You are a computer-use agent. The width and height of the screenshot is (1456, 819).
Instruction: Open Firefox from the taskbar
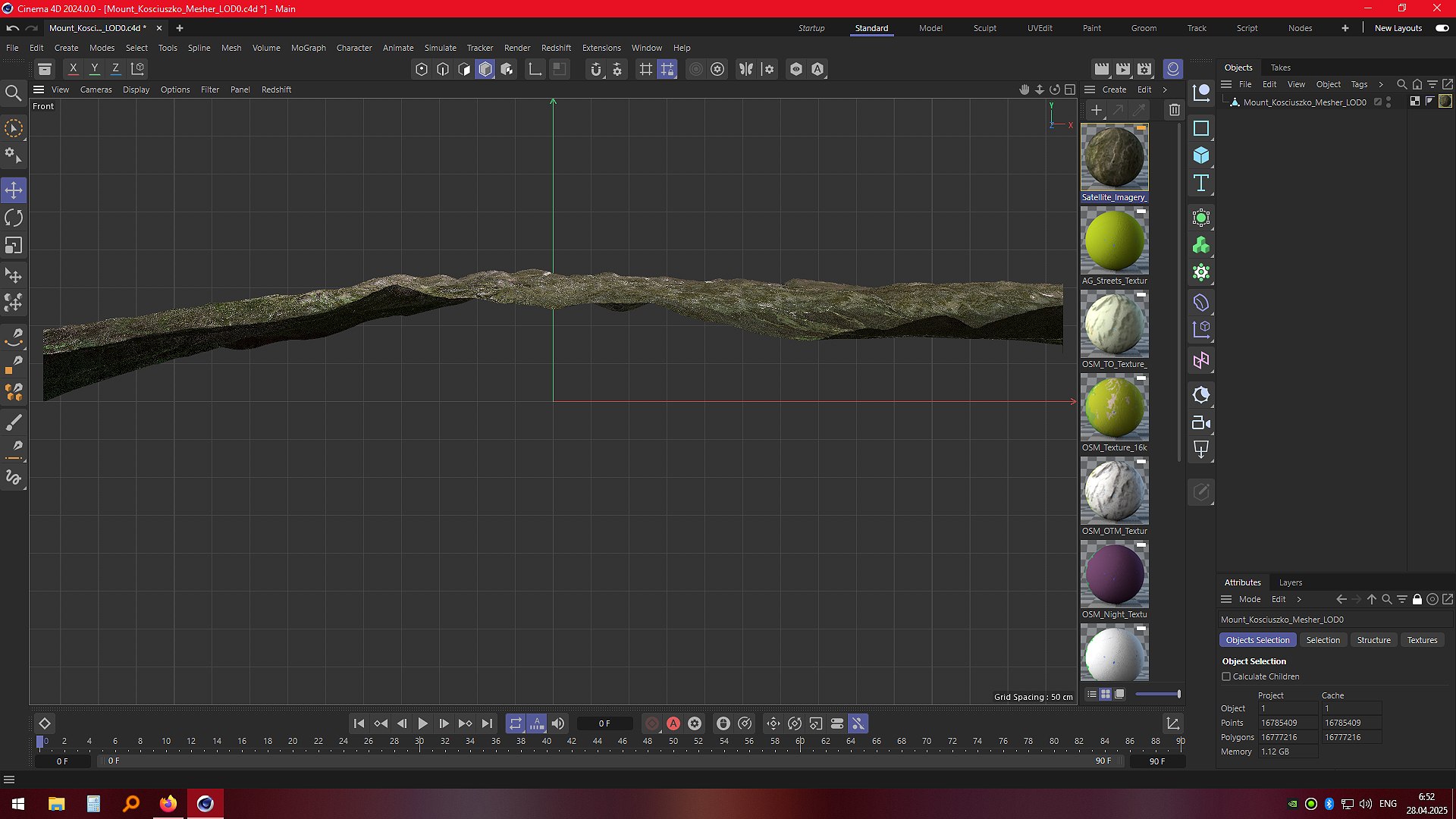[168, 804]
